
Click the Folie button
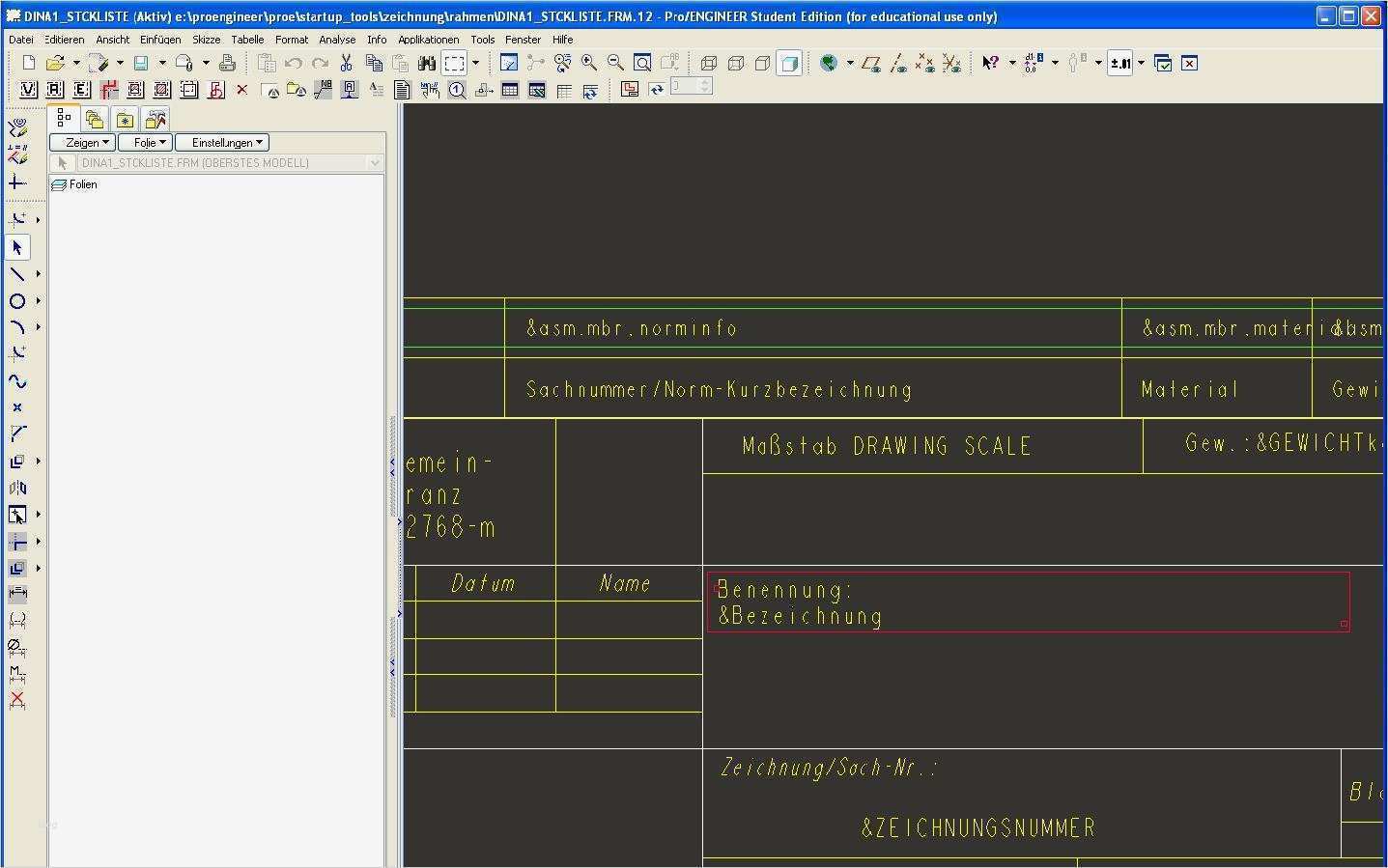point(145,142)
